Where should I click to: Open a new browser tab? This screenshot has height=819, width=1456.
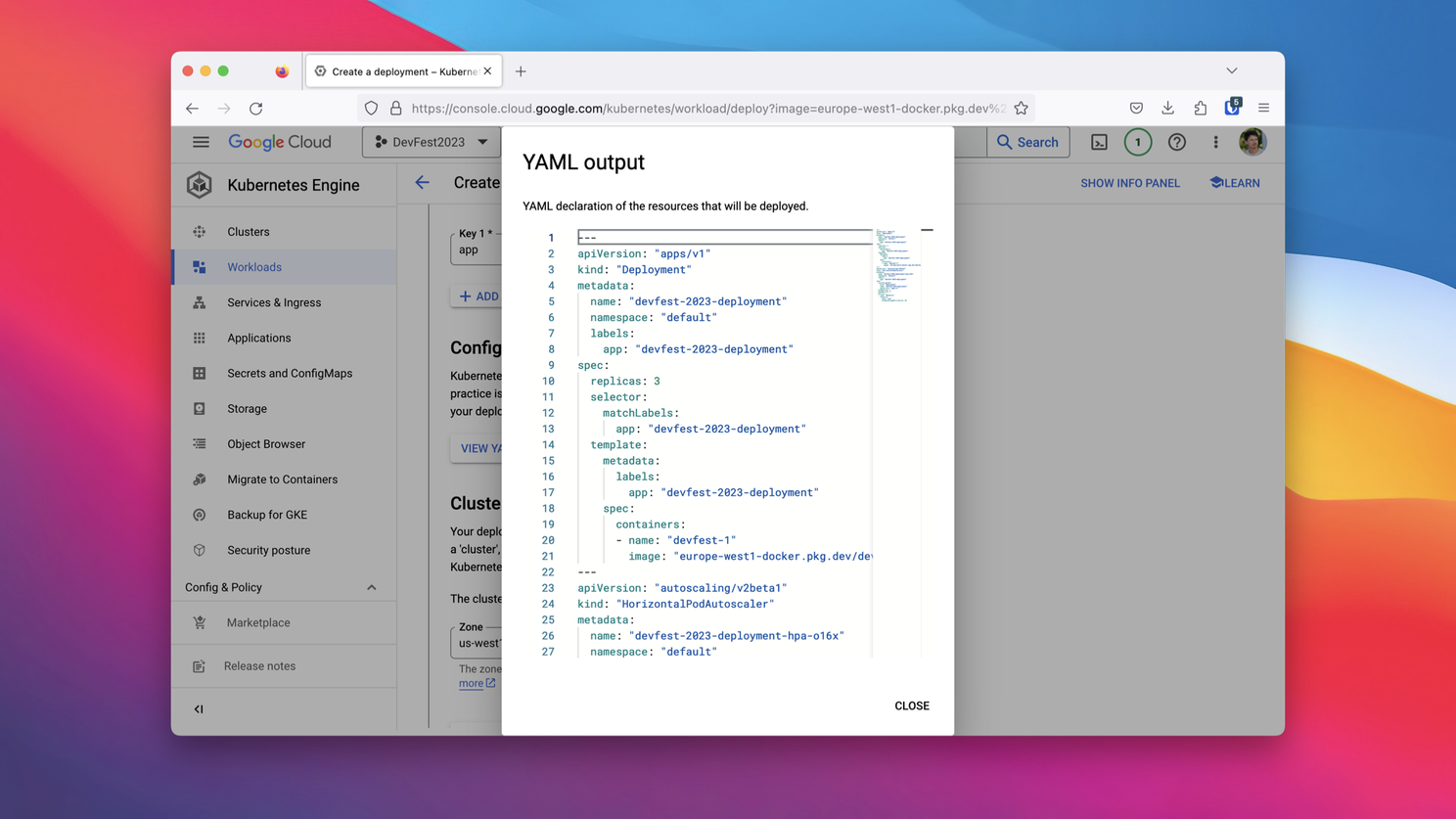(521, 71)
